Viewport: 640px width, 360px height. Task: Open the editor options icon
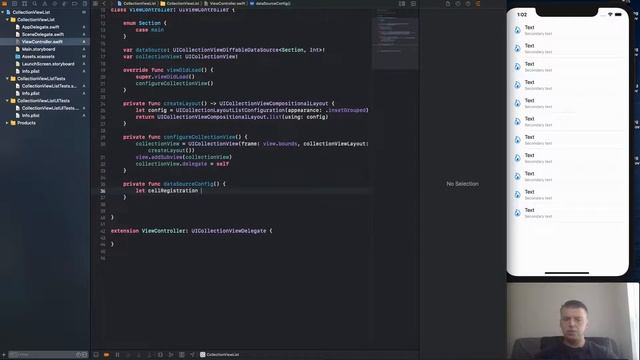coord(402,4)
